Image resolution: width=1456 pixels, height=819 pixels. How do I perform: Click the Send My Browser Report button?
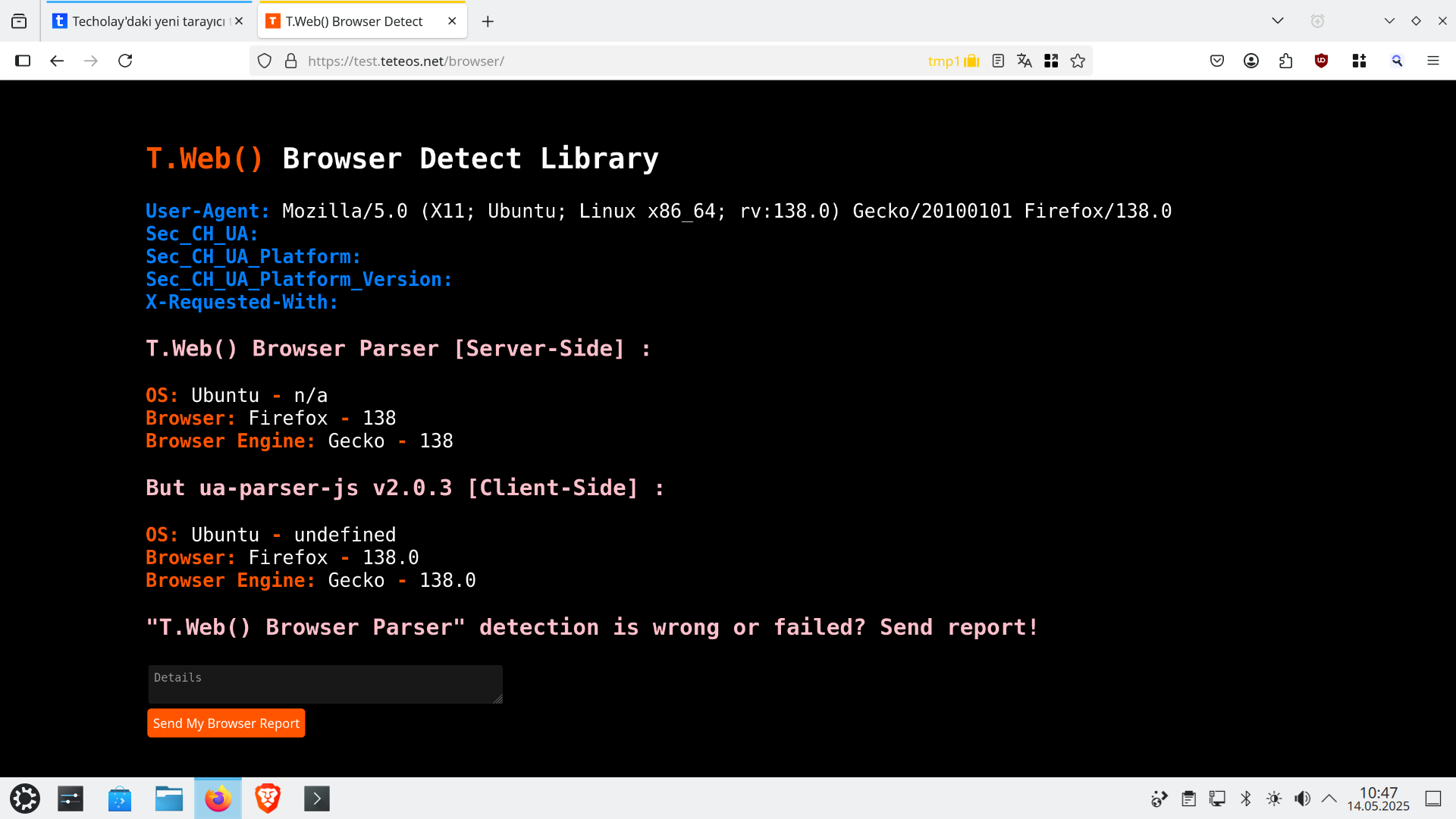pos(226,723)
